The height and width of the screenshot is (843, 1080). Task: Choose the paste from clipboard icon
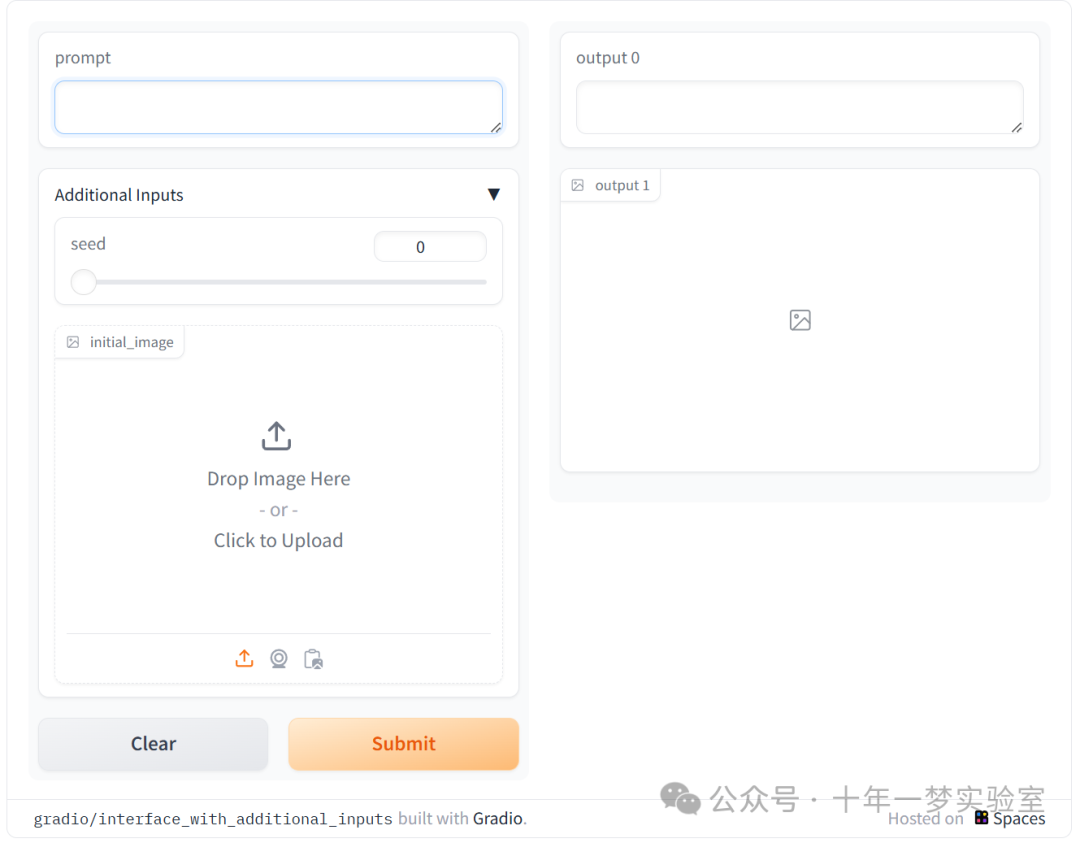[313, 659]
